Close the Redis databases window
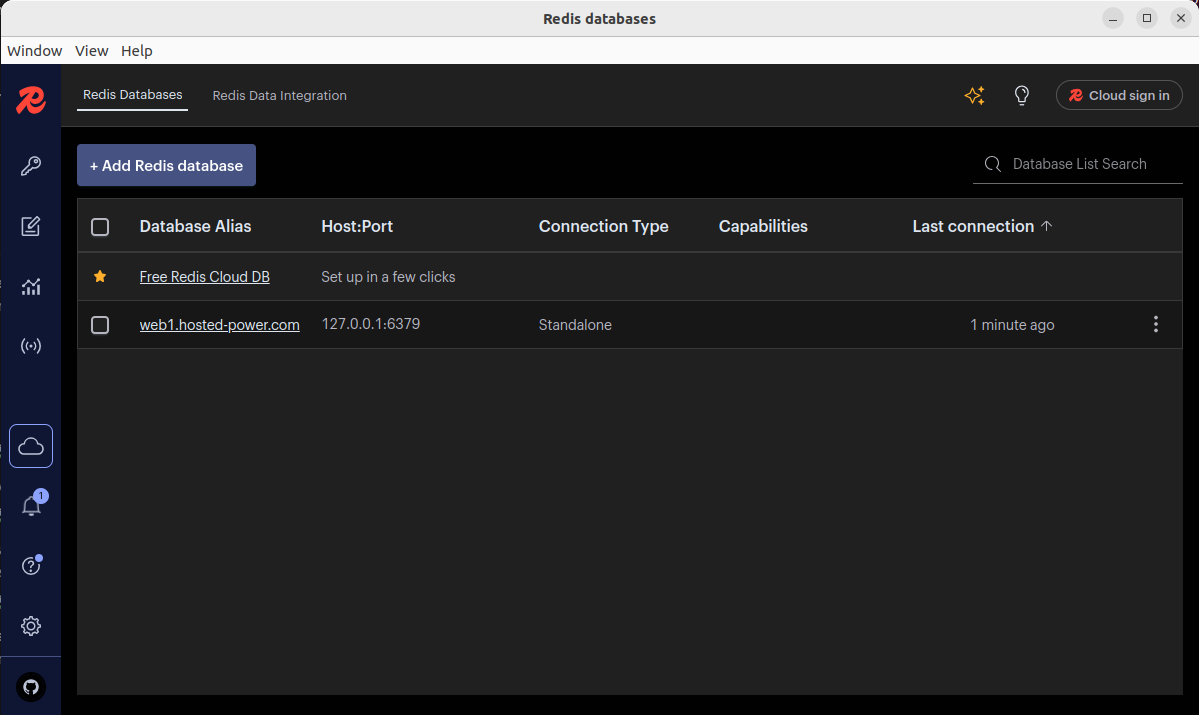The image size is (1199, 715). pos(1181,18)
